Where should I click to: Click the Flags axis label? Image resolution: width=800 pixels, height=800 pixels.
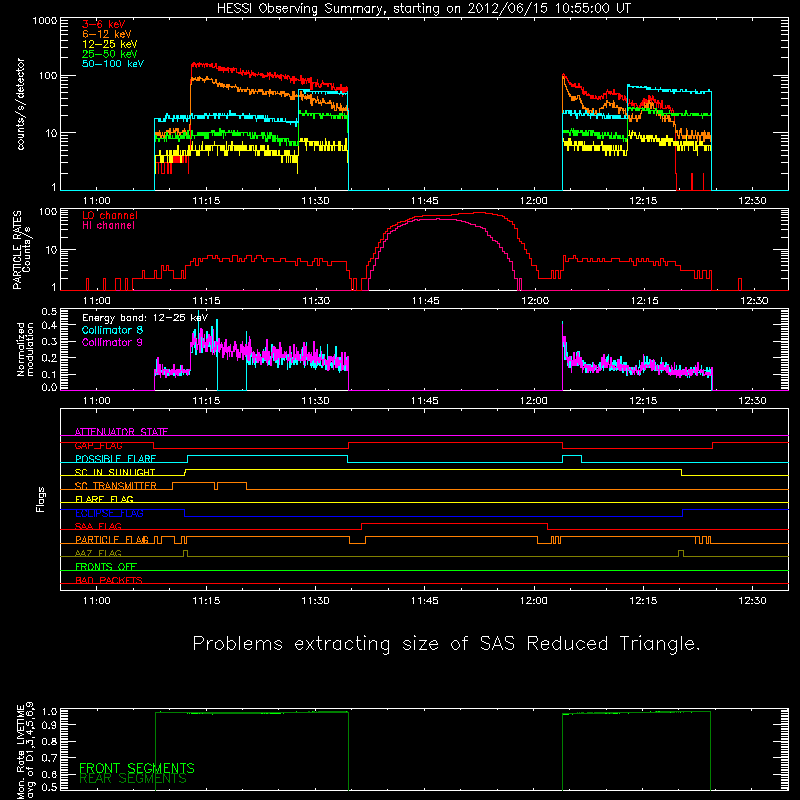click(x=41, y=499)
